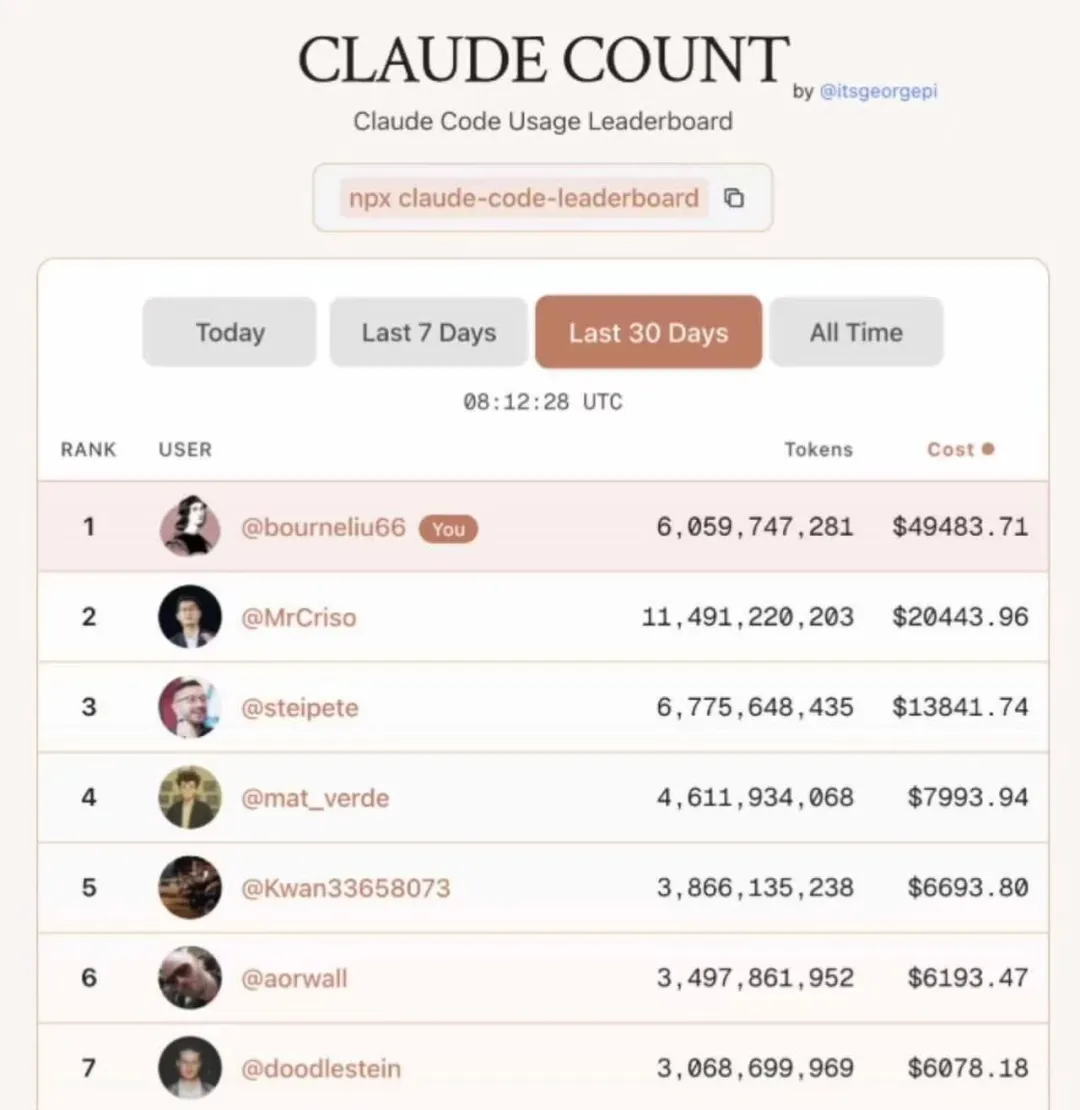This screenshot has height=1110, width=1080.
Task: Click the avatar next to @mat_verde
Action: (189, 797)
